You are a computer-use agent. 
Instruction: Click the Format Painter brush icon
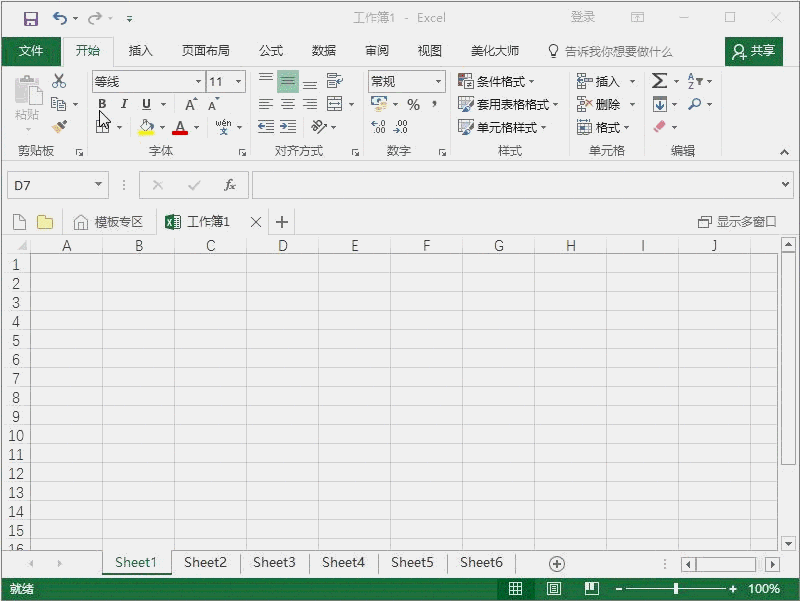click(59, 127)
